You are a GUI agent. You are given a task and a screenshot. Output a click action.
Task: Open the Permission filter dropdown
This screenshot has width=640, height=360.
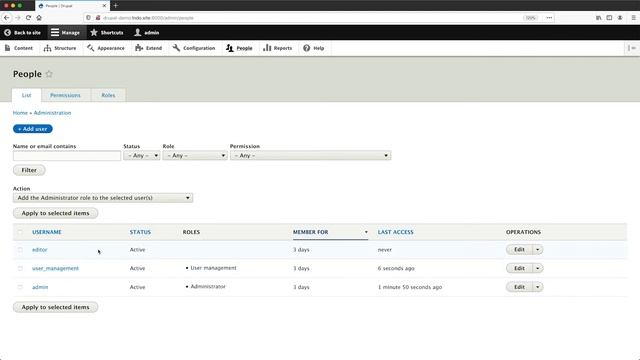pos(310,156)
